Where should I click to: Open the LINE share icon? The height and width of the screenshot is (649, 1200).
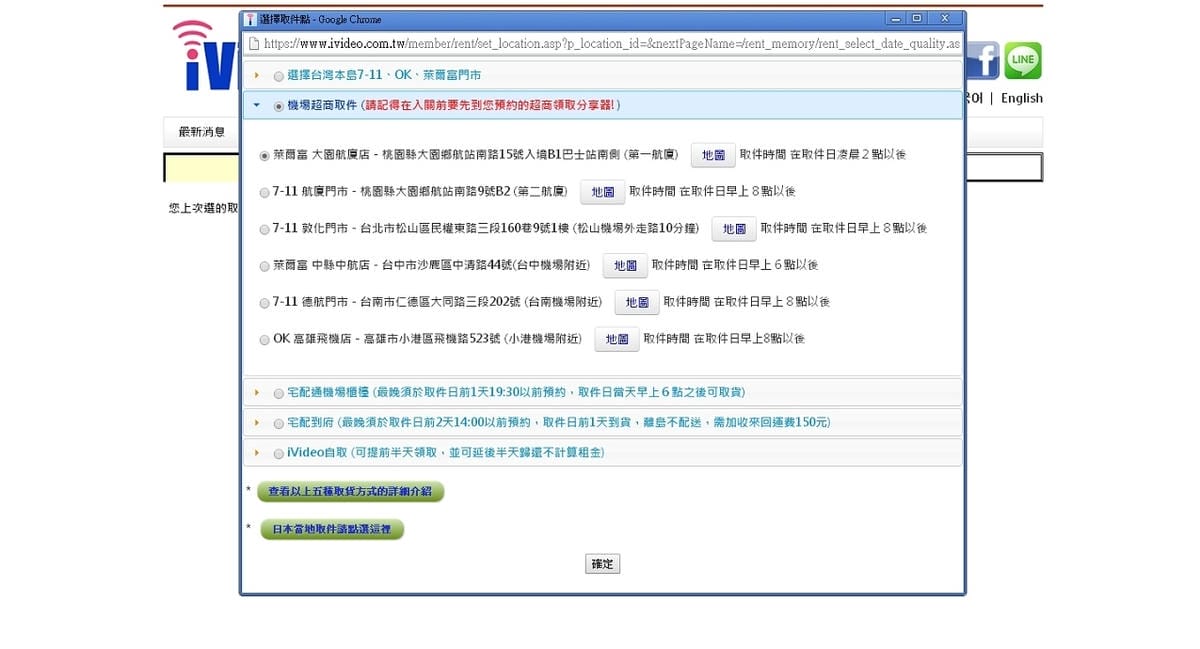coord(1022,61)
